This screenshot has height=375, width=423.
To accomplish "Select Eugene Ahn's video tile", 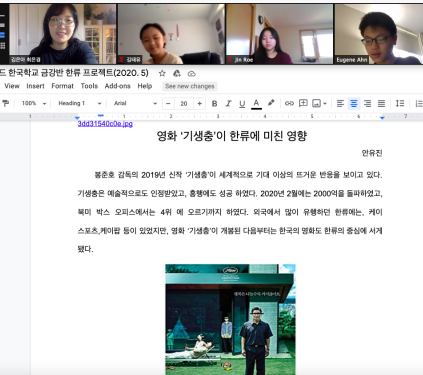I will point(379,34).
